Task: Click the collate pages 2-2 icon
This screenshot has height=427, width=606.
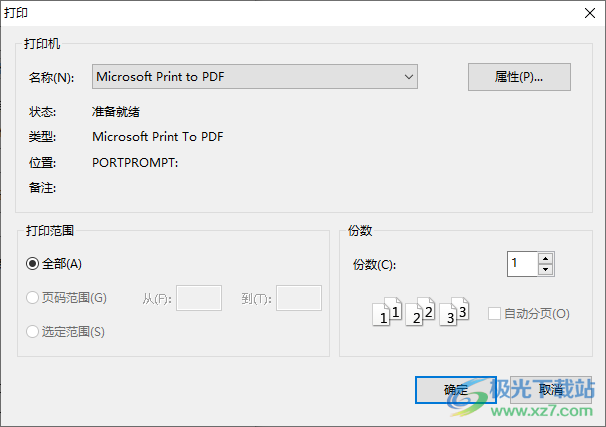Action: 420,311
